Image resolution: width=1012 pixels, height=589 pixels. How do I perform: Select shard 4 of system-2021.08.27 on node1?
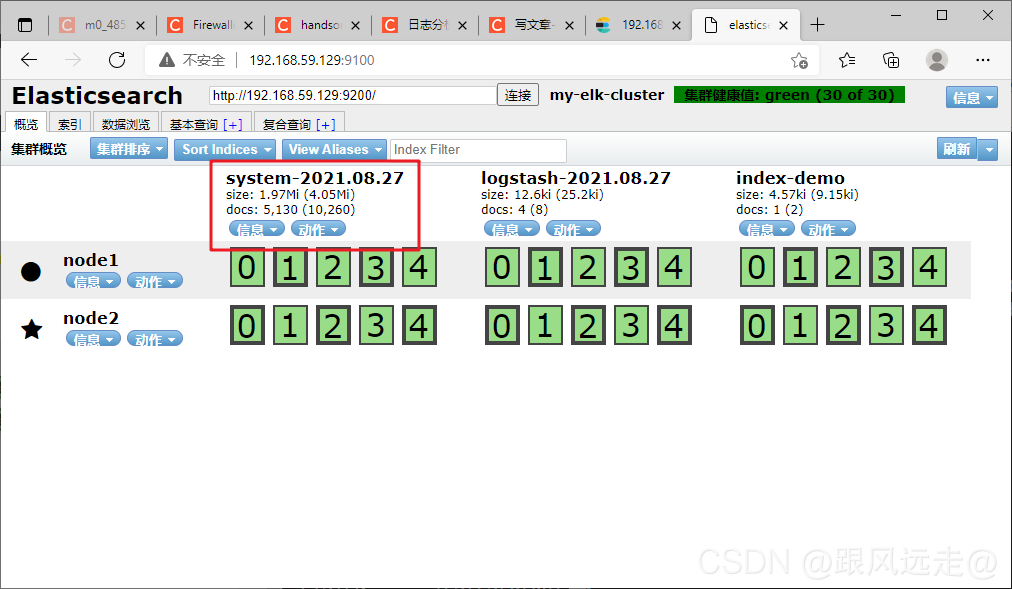(420, 267)
